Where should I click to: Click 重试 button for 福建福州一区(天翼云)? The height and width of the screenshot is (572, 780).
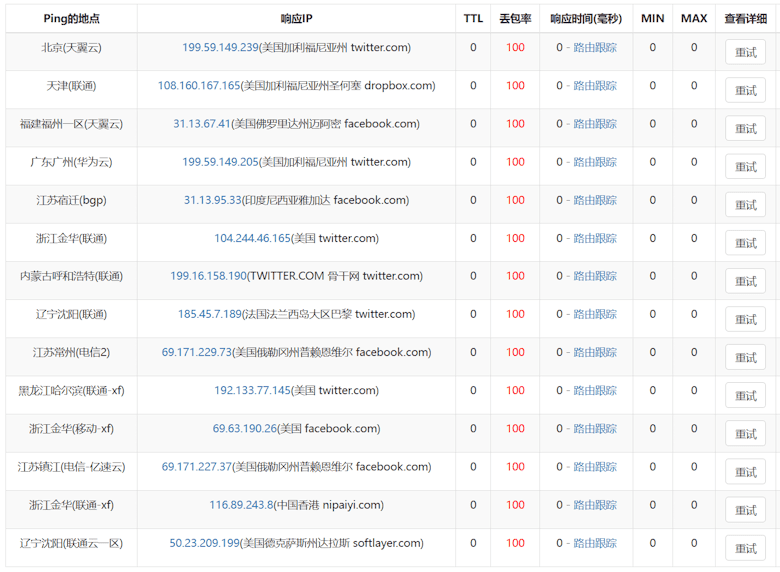745,129
